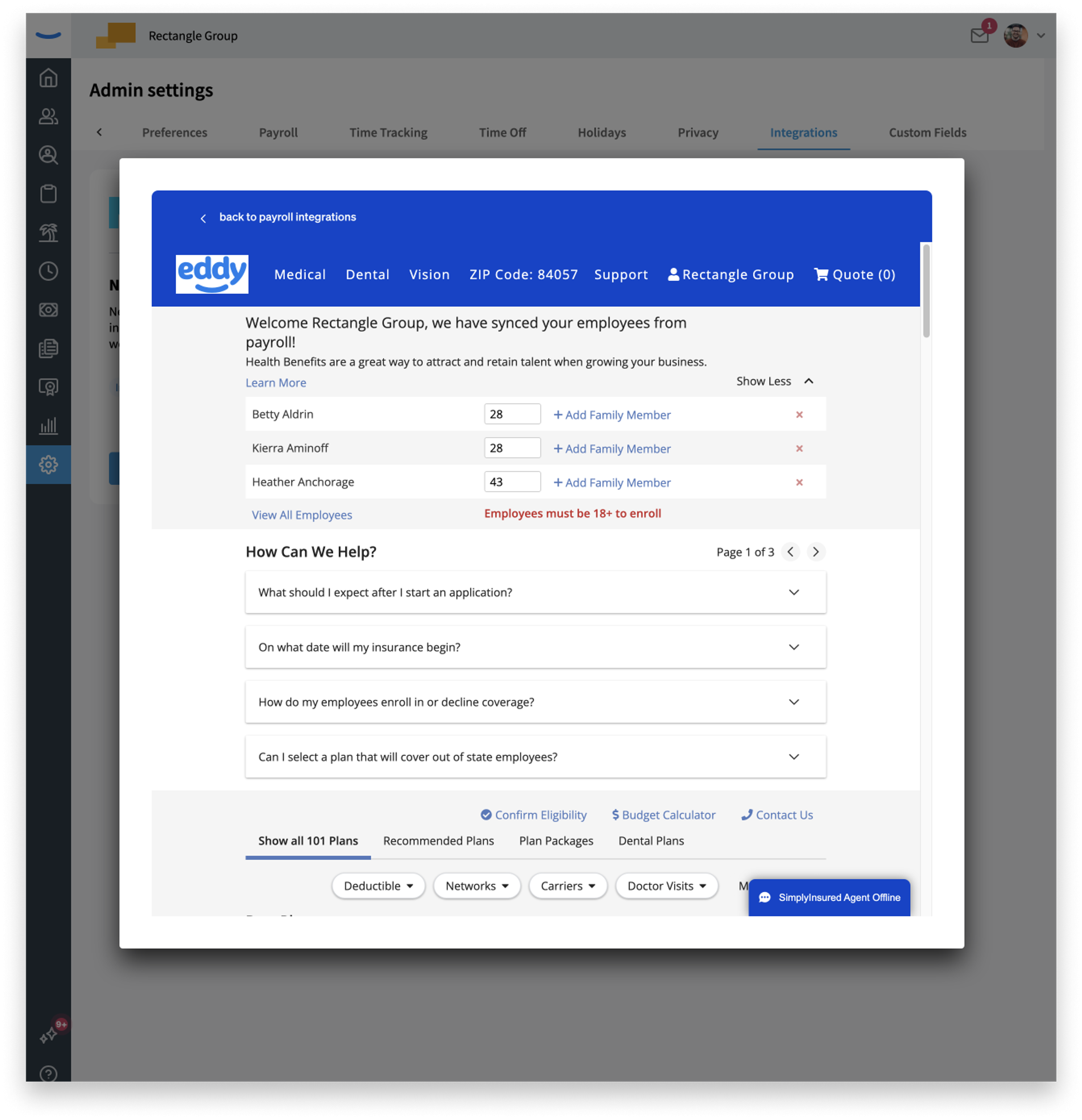Open the Networks filter dropdown
The height and width of the screenshot is (1120, 1082).
[x=476, y=886]
